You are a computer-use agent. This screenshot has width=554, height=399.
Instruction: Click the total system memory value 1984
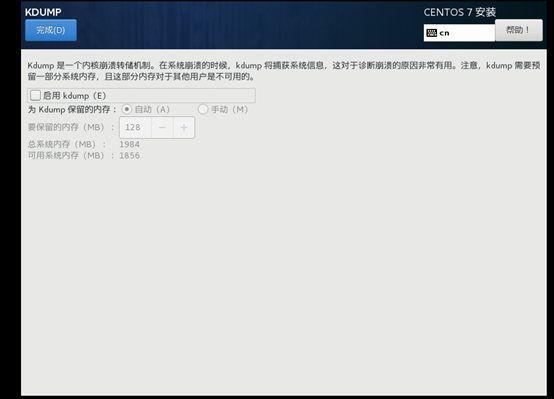pyautogui.click(x=129, y=144)
